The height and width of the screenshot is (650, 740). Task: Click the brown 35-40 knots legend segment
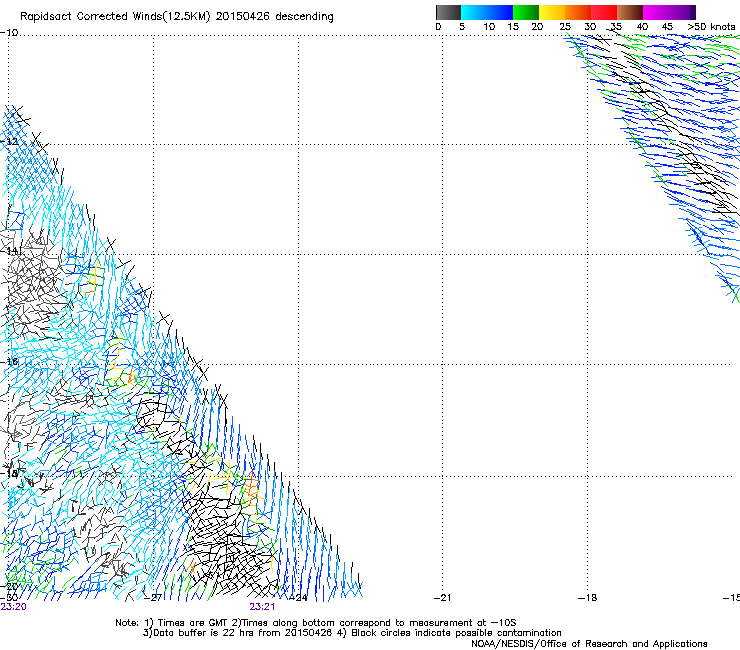point(630,12)
